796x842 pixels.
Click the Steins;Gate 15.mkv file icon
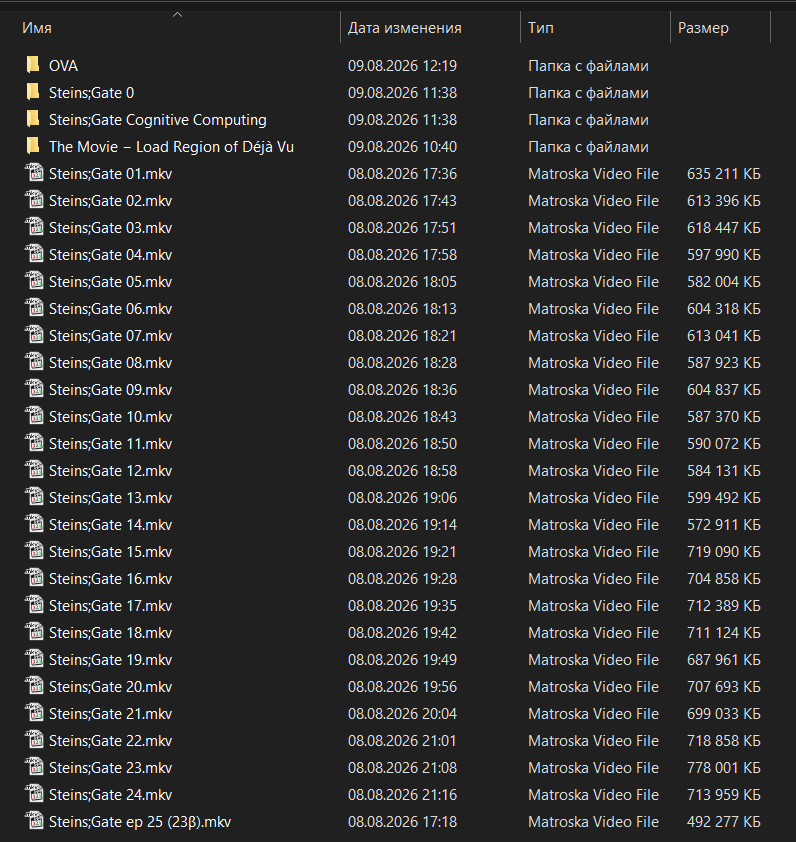coord(34,550)
